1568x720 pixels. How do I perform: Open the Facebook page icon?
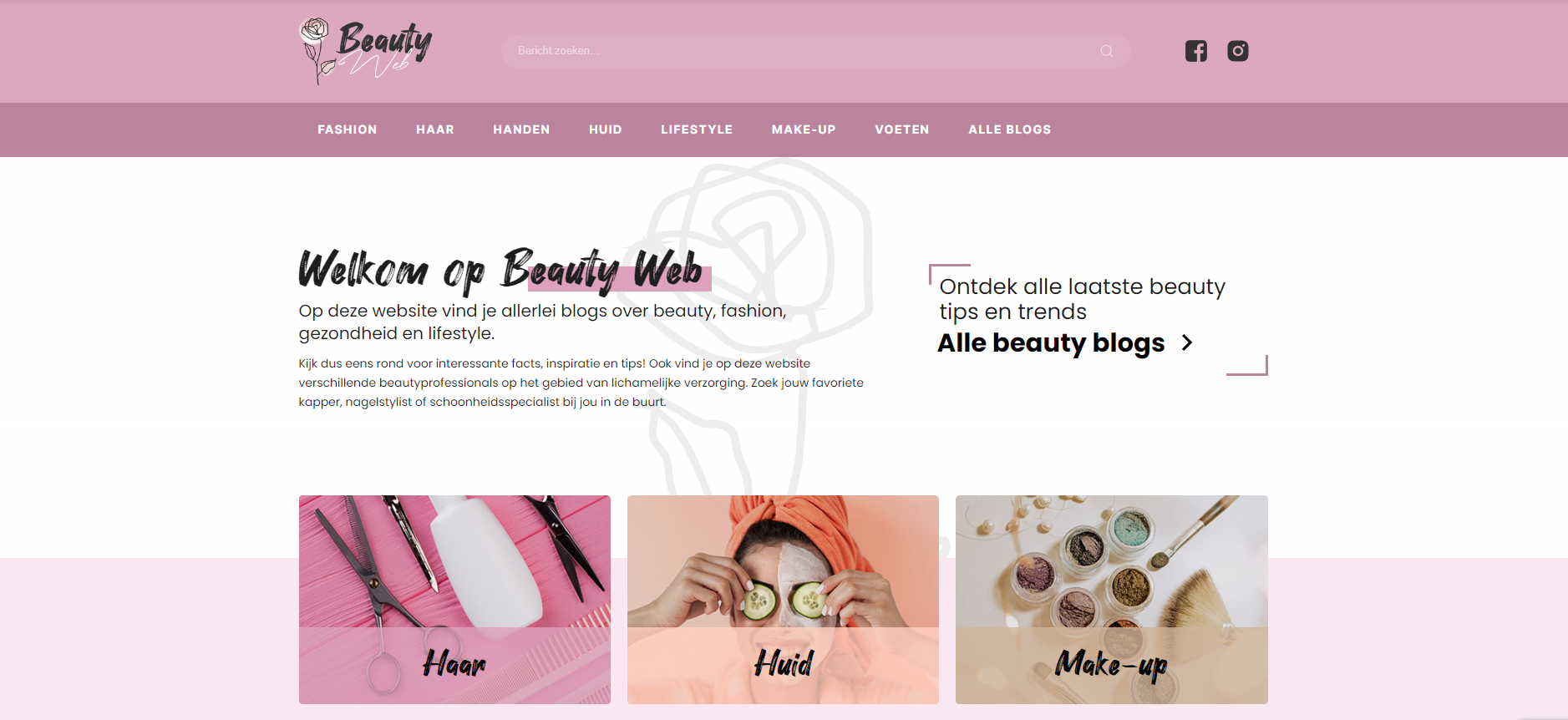tap(1195, 51)
